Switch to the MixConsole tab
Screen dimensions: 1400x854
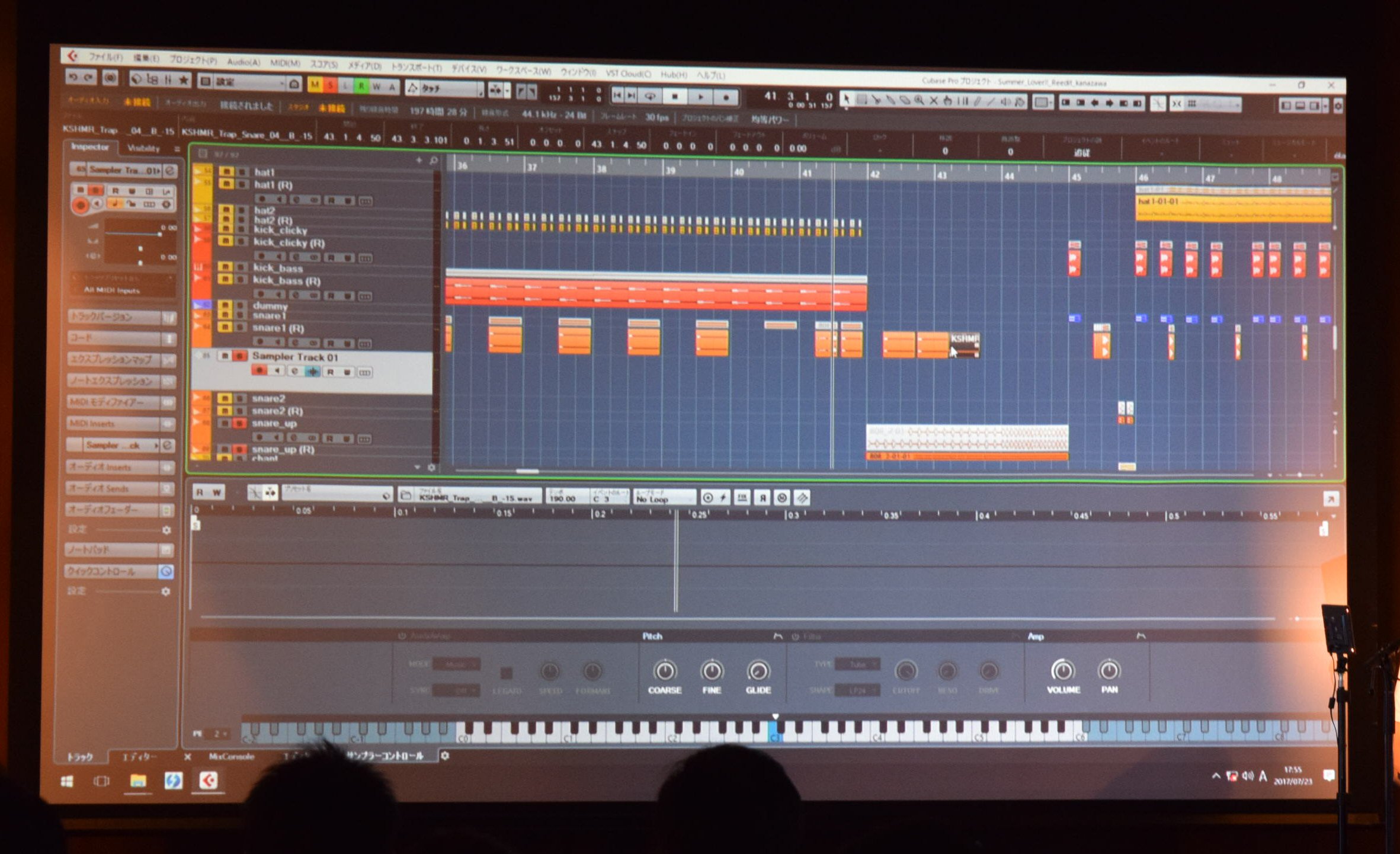[x=232, y=757]
